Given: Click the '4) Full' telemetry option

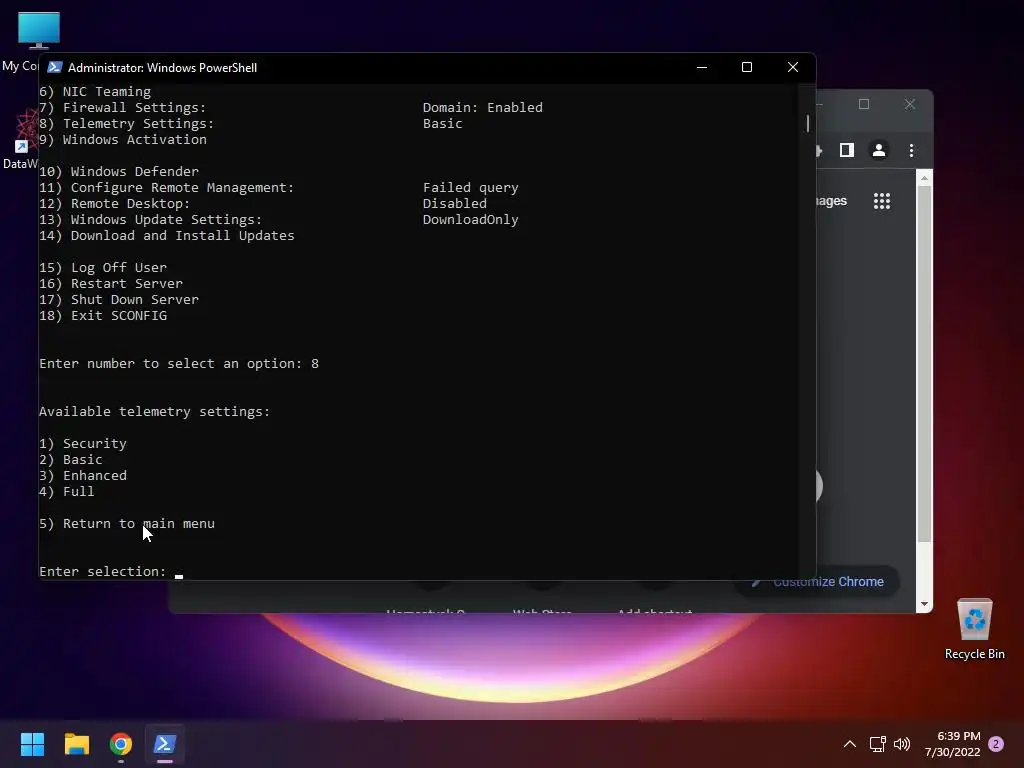Looking at the screenshot, I should pos(67,491).
